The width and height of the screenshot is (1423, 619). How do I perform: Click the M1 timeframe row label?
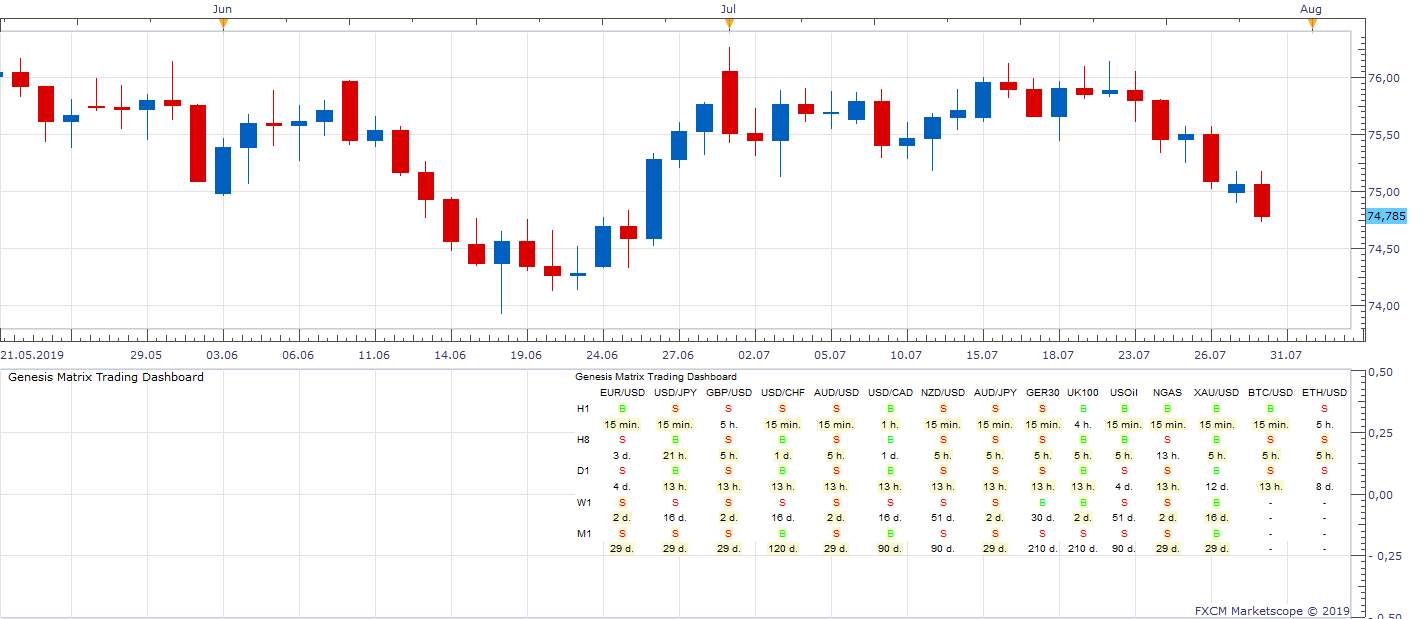tap(584, 533)
